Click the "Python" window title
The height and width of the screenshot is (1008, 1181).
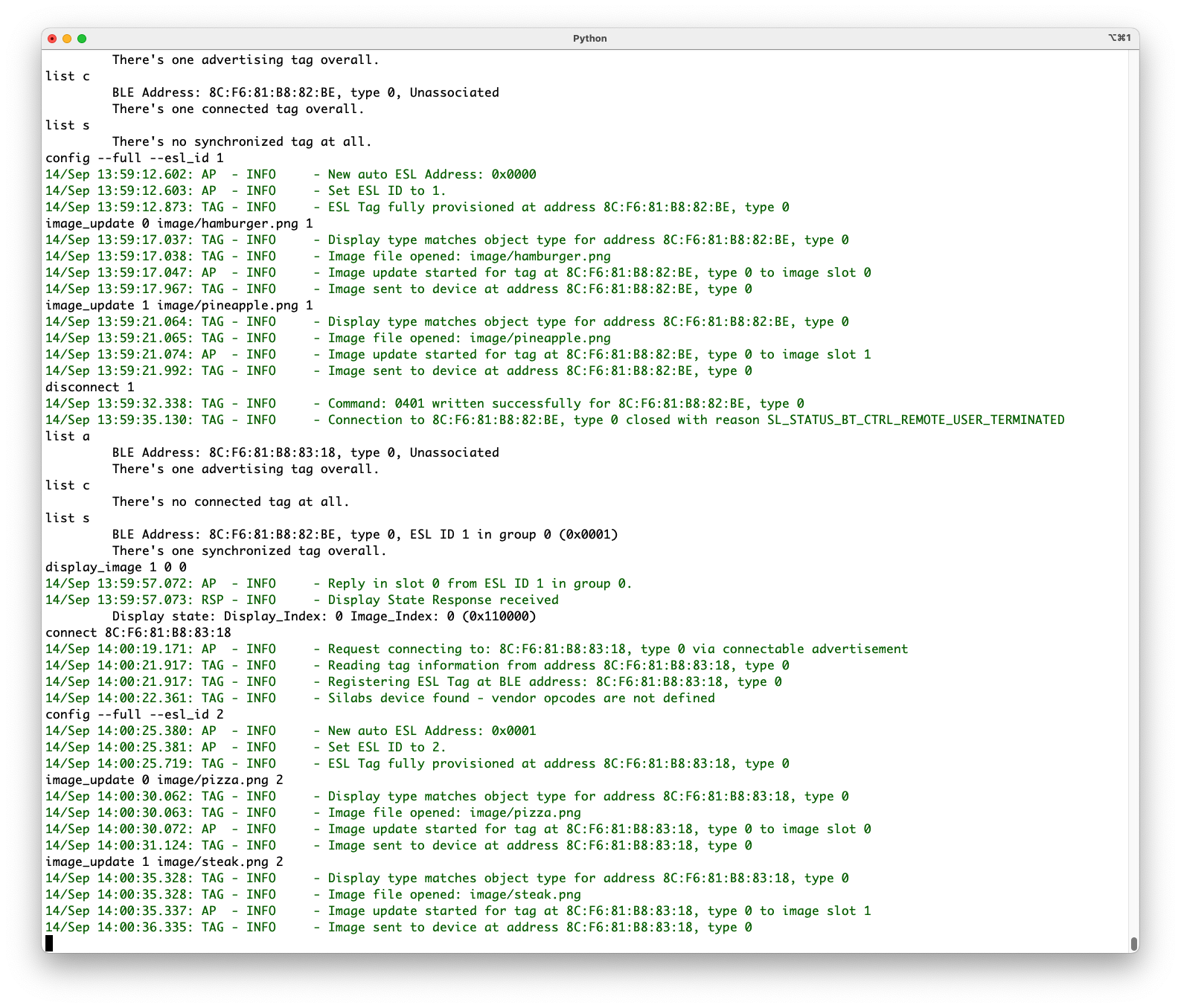pyautogui.click(x=589, y=39)
